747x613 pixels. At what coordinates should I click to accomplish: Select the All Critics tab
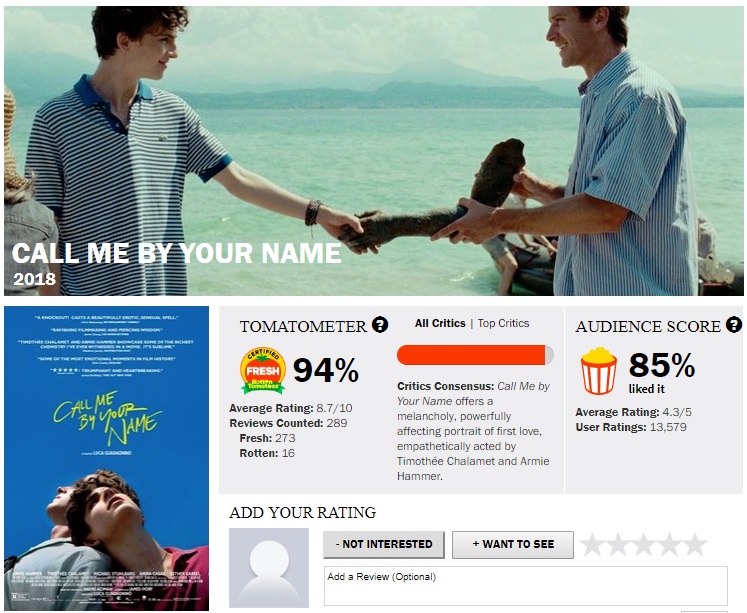[x=440, y=323]
